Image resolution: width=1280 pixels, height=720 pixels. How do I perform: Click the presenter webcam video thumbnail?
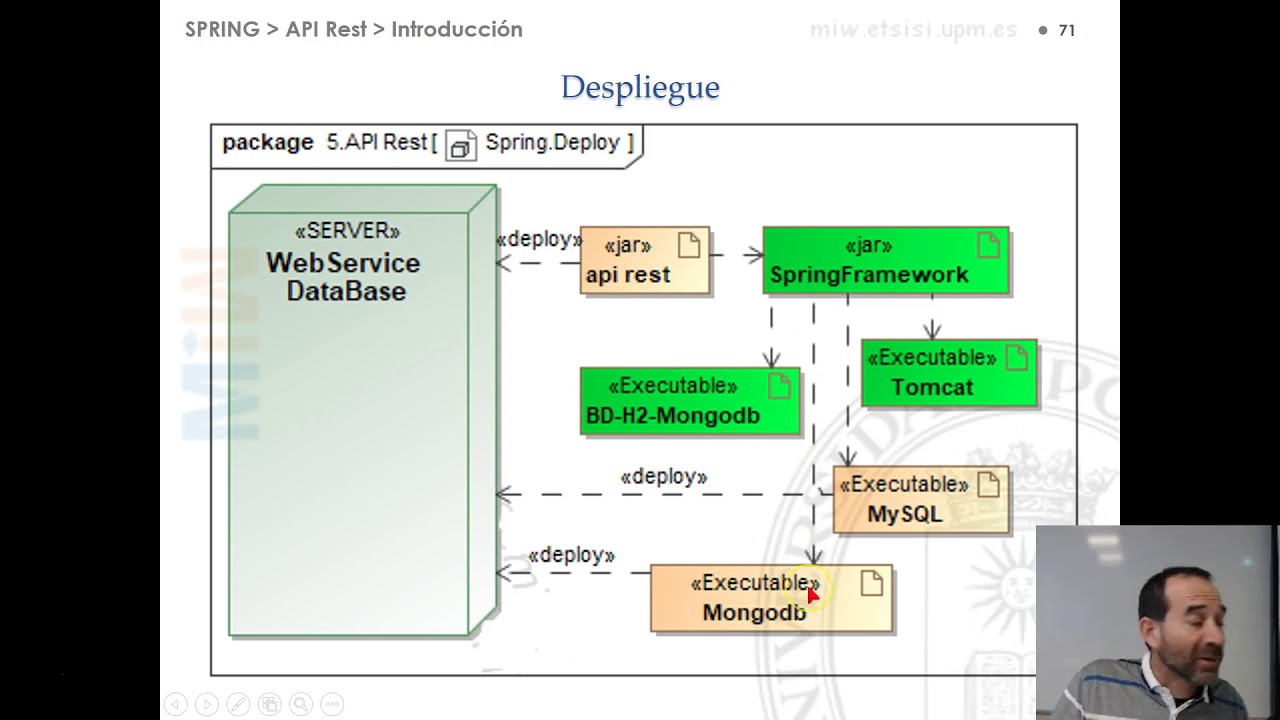(1158, 622)
